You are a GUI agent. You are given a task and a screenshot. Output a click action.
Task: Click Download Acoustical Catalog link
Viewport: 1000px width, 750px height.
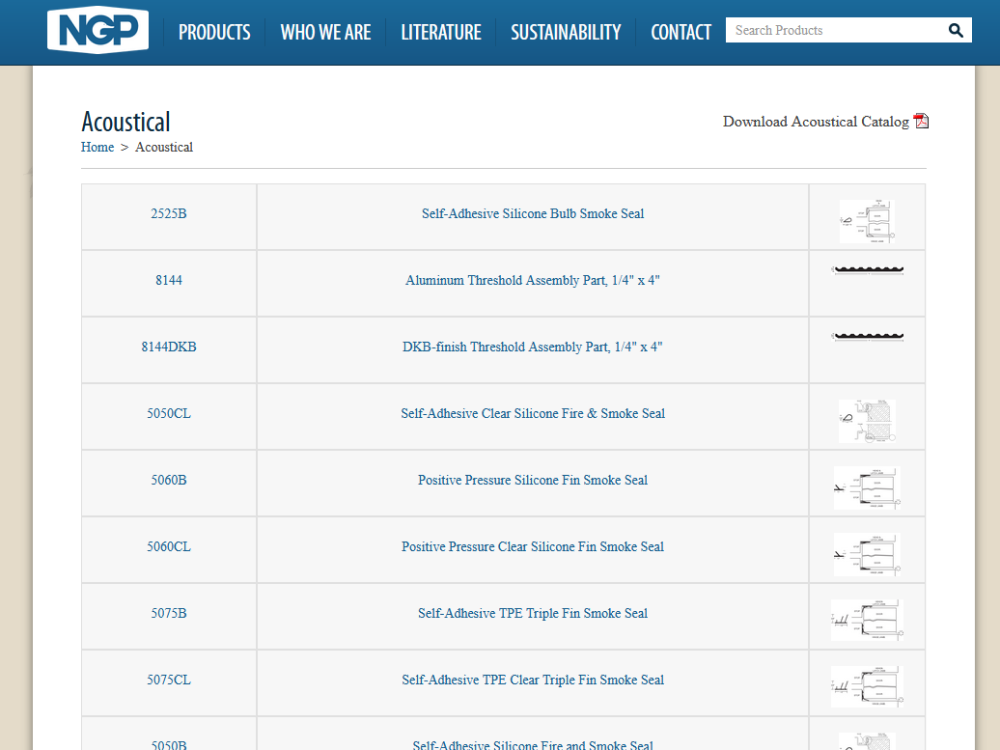(x=816, y=121)
